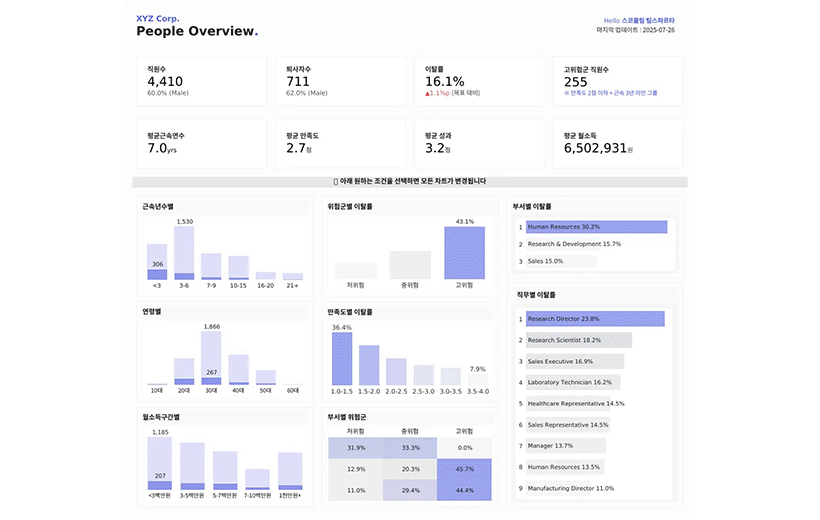This screenshot has width=820, height=520.
Task: Select the 'Laboratory Technician 16.2%' job row
Action: coord(573,382)
